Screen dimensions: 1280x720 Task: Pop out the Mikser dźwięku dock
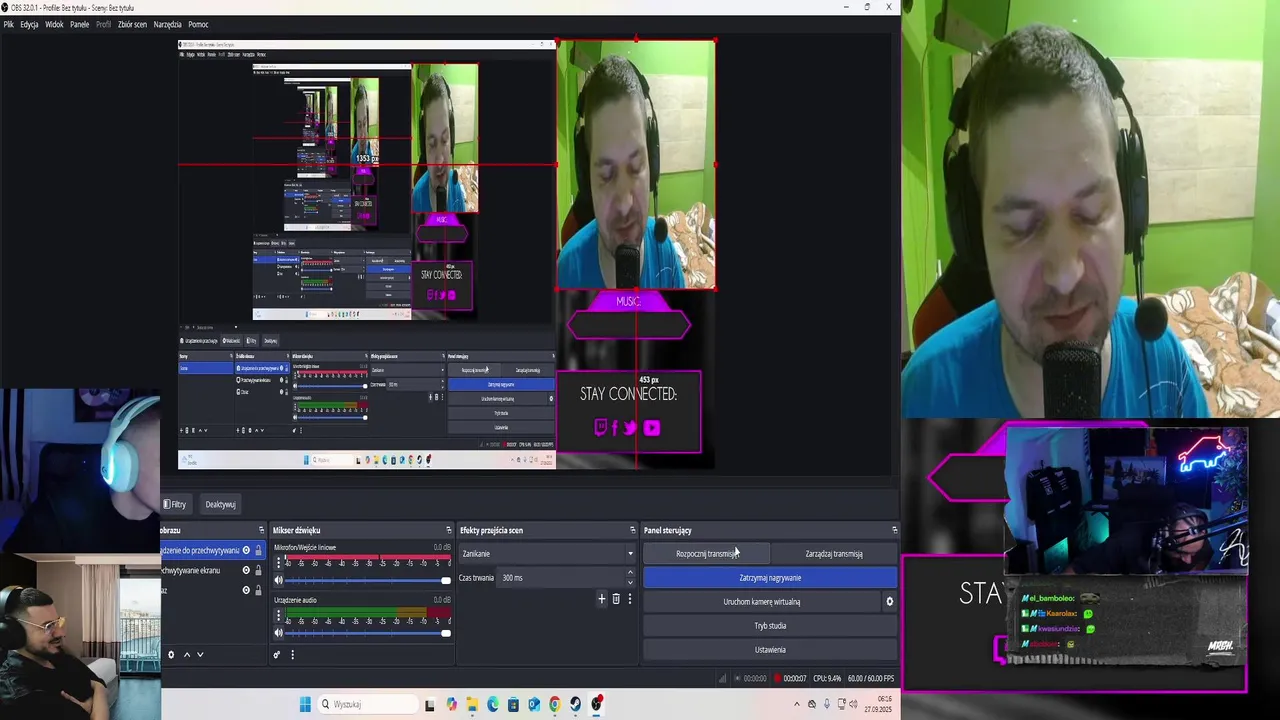point(448,530)
